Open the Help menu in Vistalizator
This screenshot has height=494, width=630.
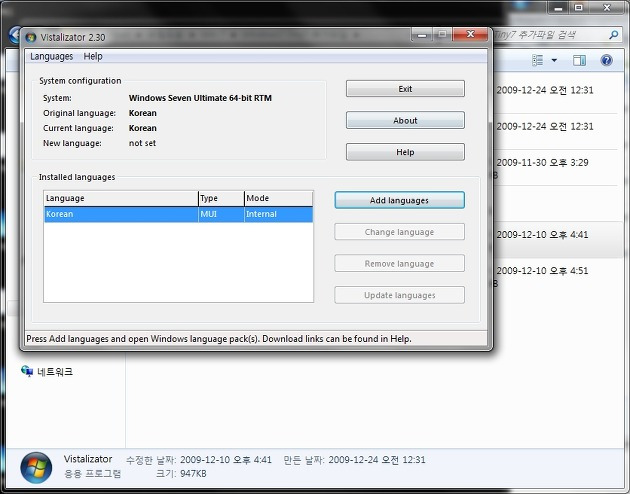(x=93, y=56)
